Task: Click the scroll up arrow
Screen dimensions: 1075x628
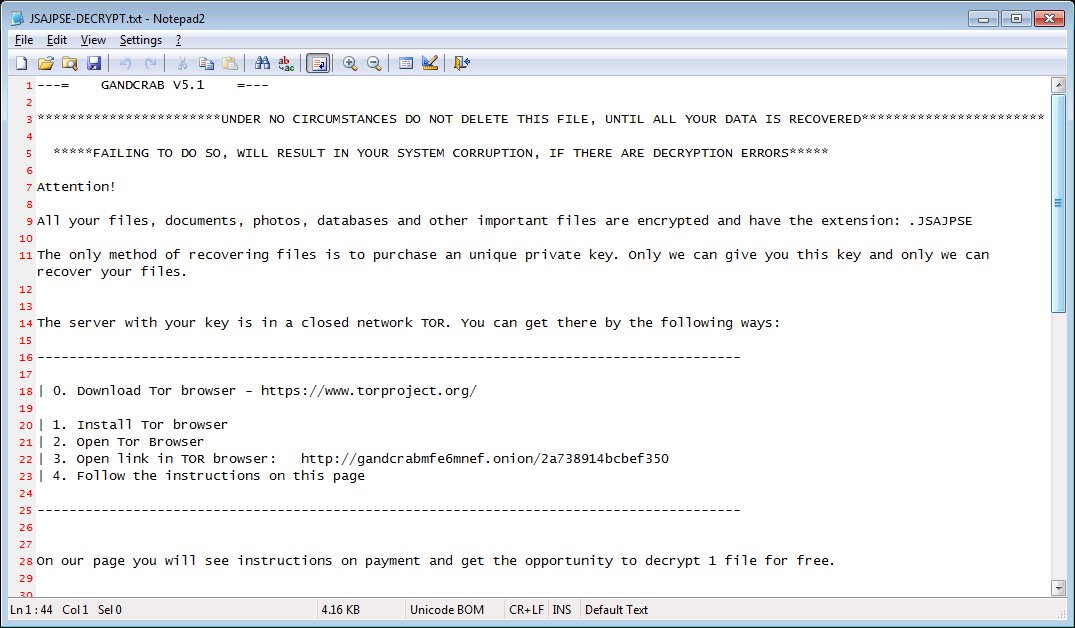Action: coord(1059,86)
